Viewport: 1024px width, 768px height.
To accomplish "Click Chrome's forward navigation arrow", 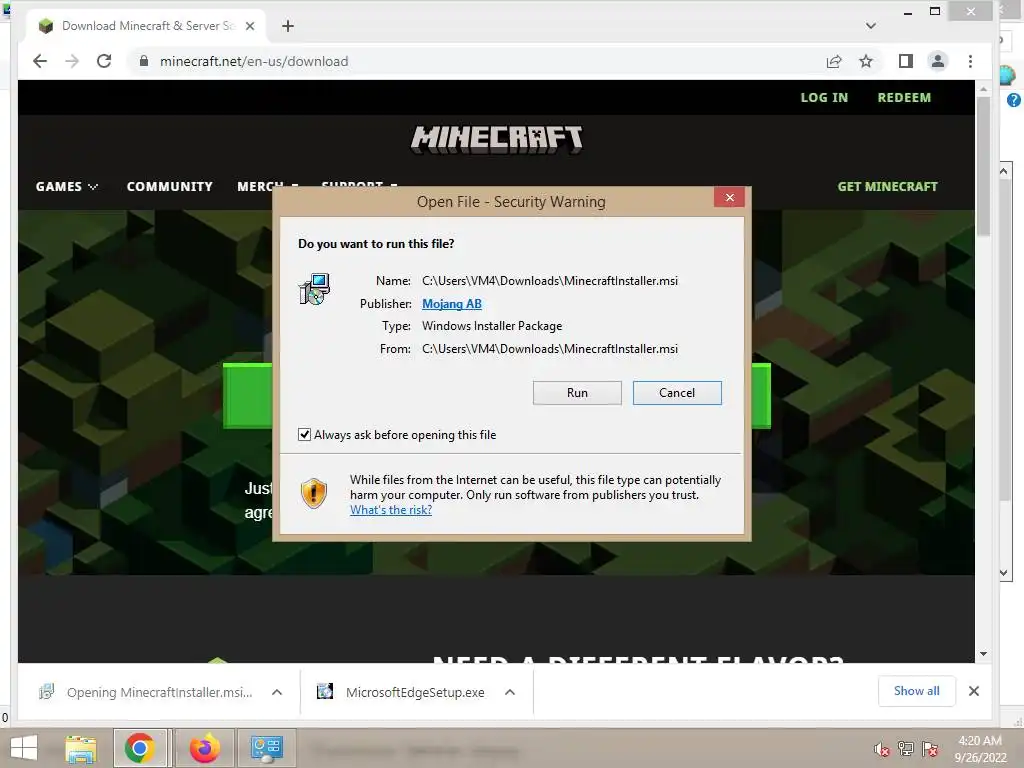I will [72, 61].
